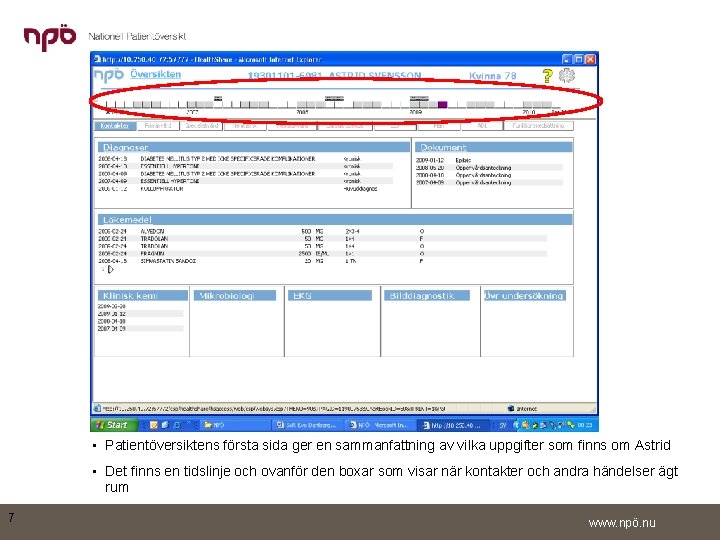
Task: Click the 2008 marker bar above timeline
Action: coord(334,98)
